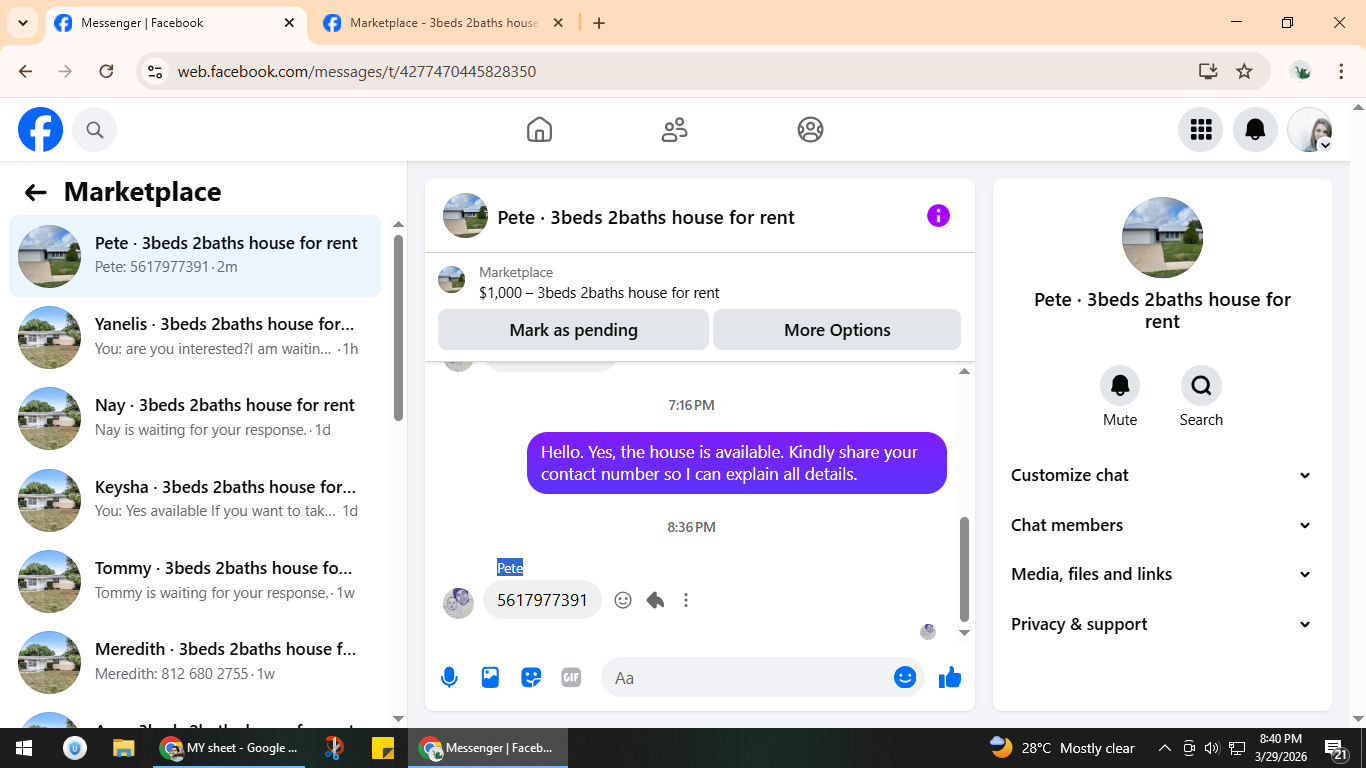Send a thumbs up like
This screenshot has width=1366, height=768.
[950, 678]
